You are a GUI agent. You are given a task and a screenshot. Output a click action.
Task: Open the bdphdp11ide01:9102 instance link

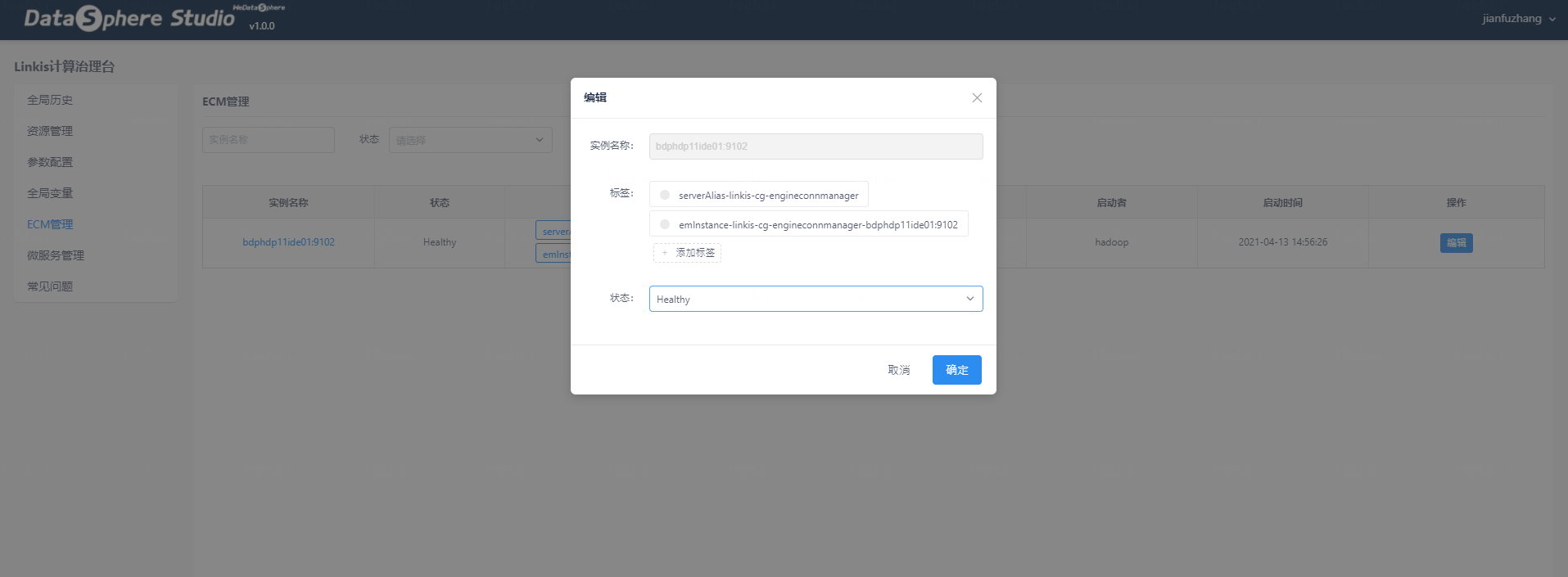tap(288, 242)
